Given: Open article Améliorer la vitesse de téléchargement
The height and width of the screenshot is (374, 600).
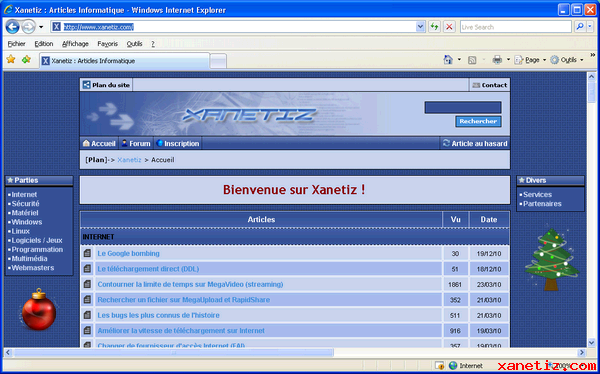Looking at the screenshot, I should [181, 330].
